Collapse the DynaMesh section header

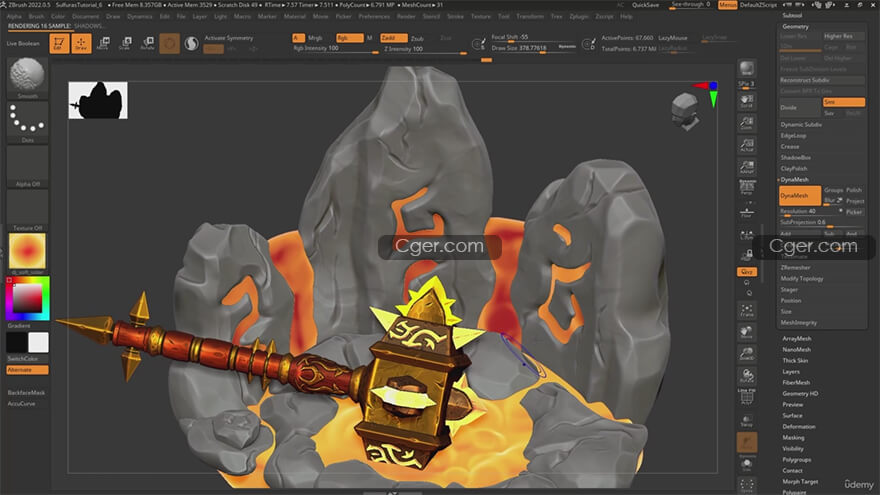point(794,180)
